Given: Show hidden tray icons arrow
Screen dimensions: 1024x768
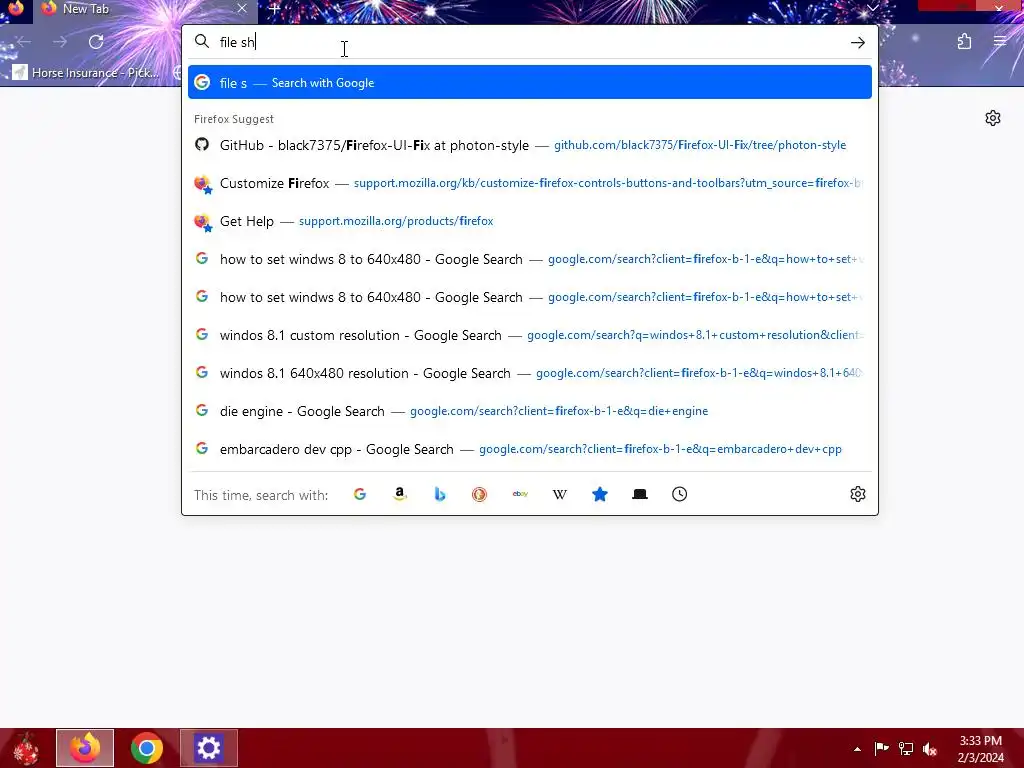Looking at the screenshot, I should (857, 749).
